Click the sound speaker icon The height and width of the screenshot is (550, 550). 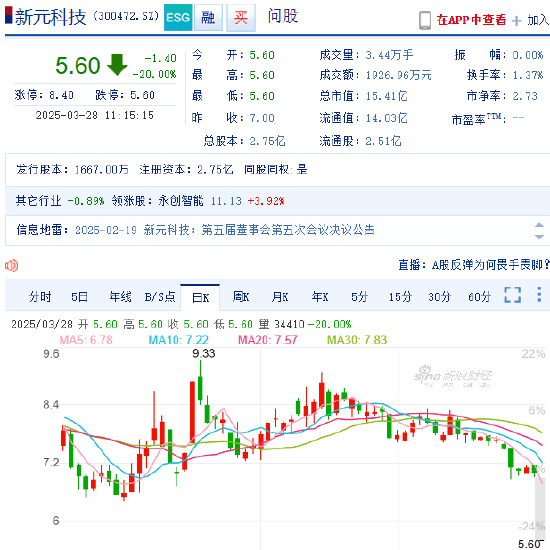[x=11, y=266]
